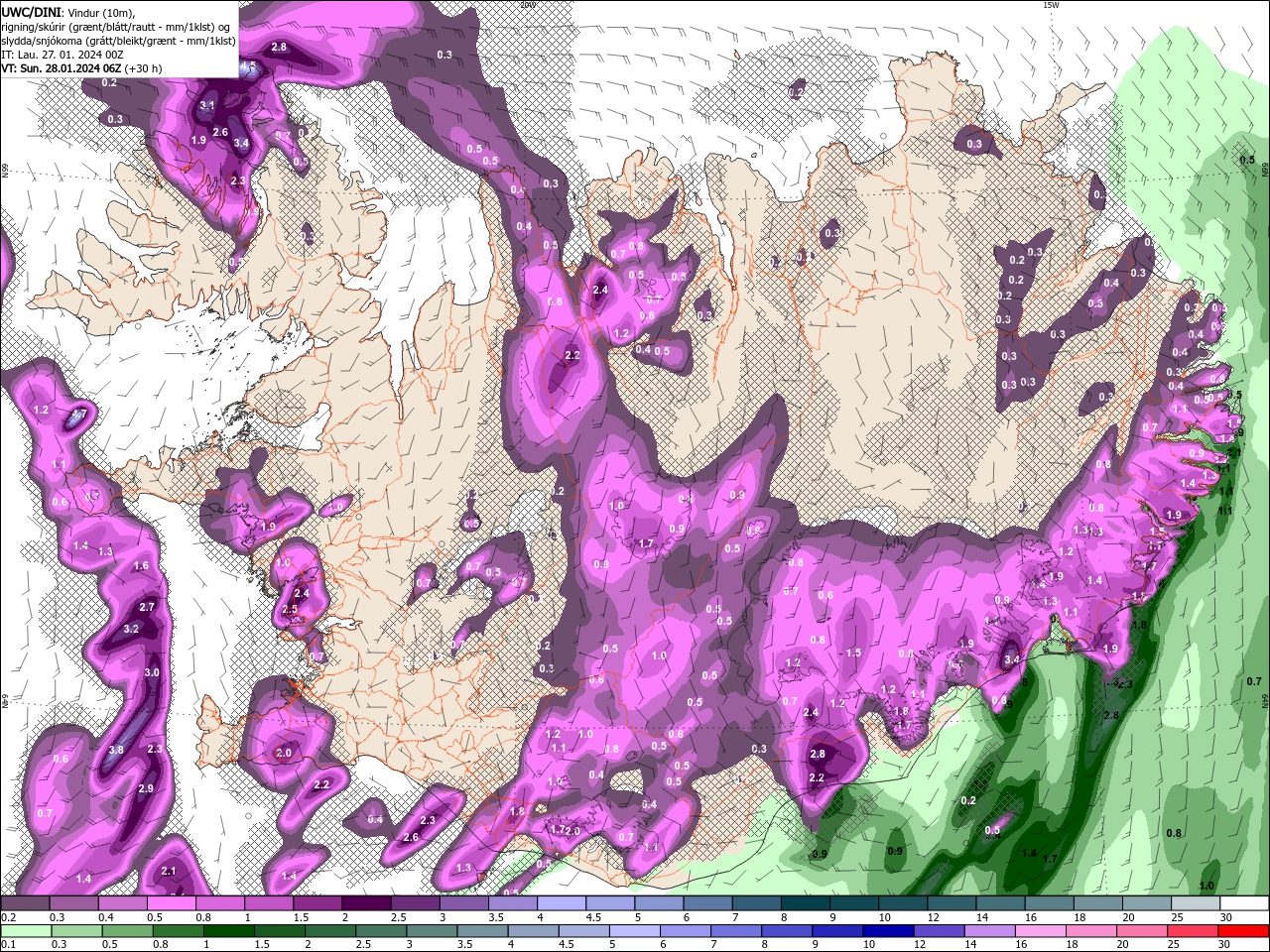Click the '30' label in the snow legend row
Screen dimensions: 1270x952
pos(1225,917)
